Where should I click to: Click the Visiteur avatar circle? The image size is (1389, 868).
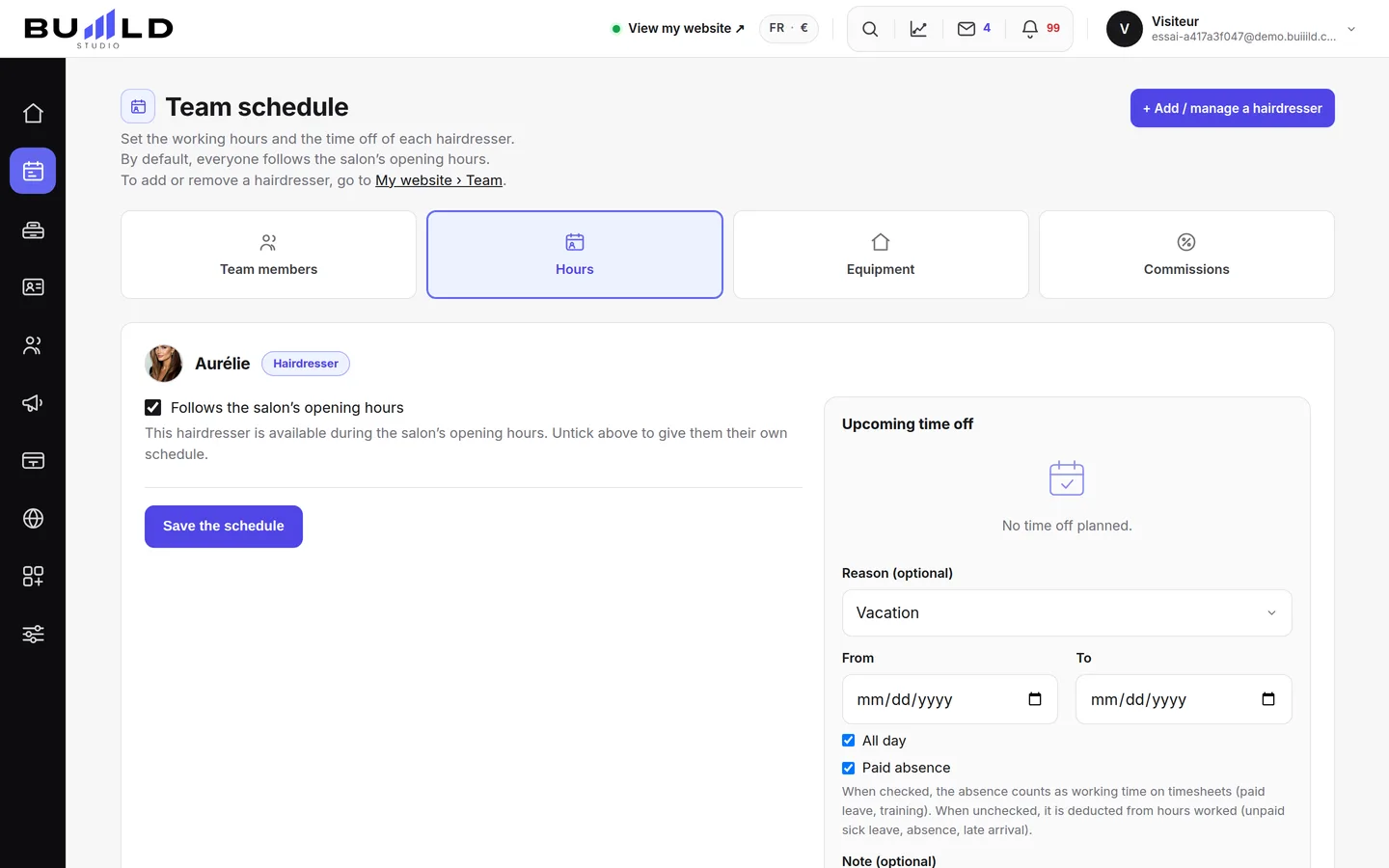pyautogui.click(x=1125, y=29)
